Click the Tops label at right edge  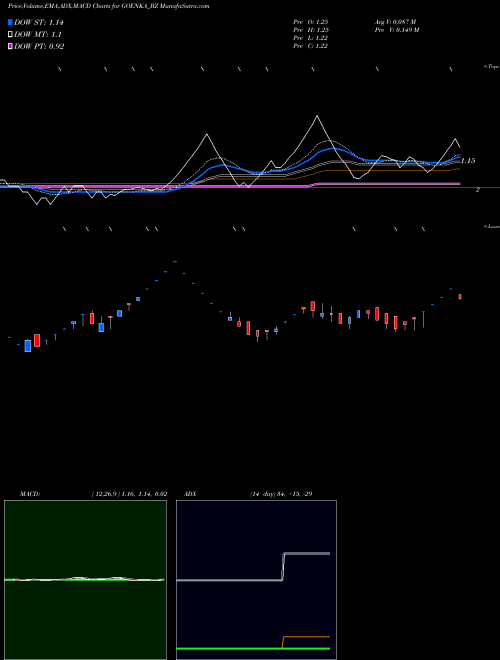(x=492, y=67)
